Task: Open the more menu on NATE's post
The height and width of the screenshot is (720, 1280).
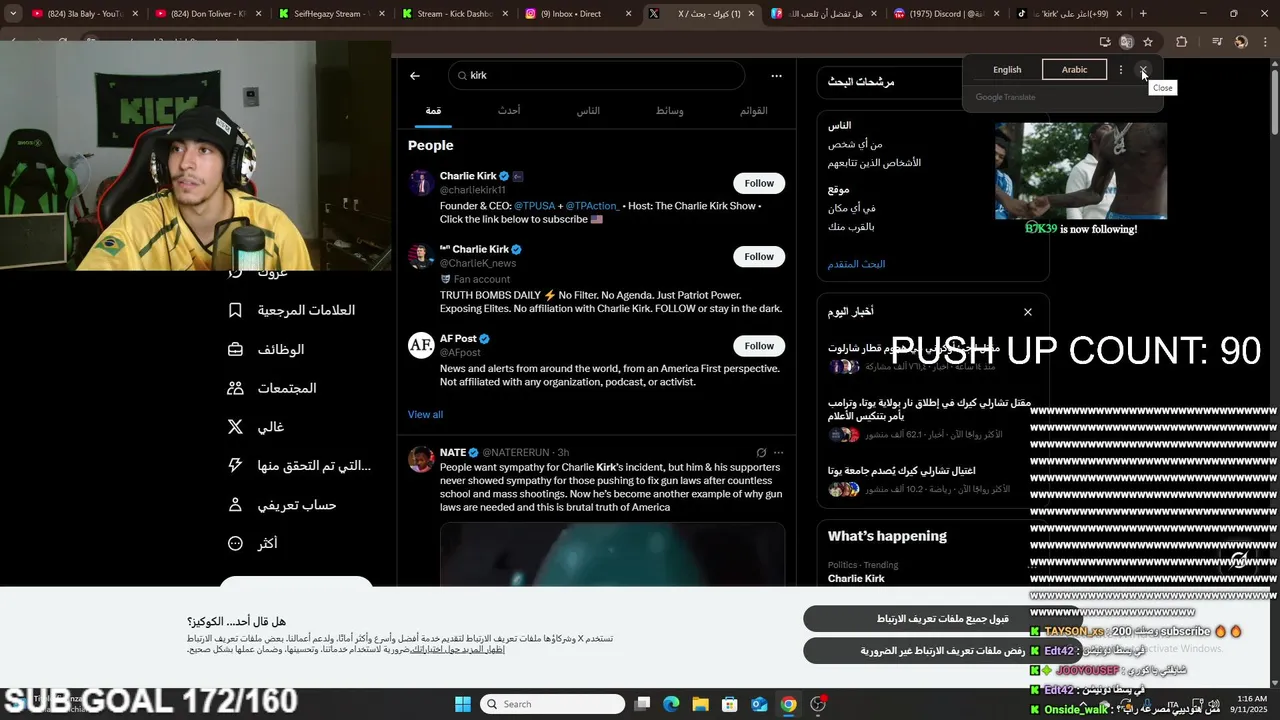Action: 779,453
